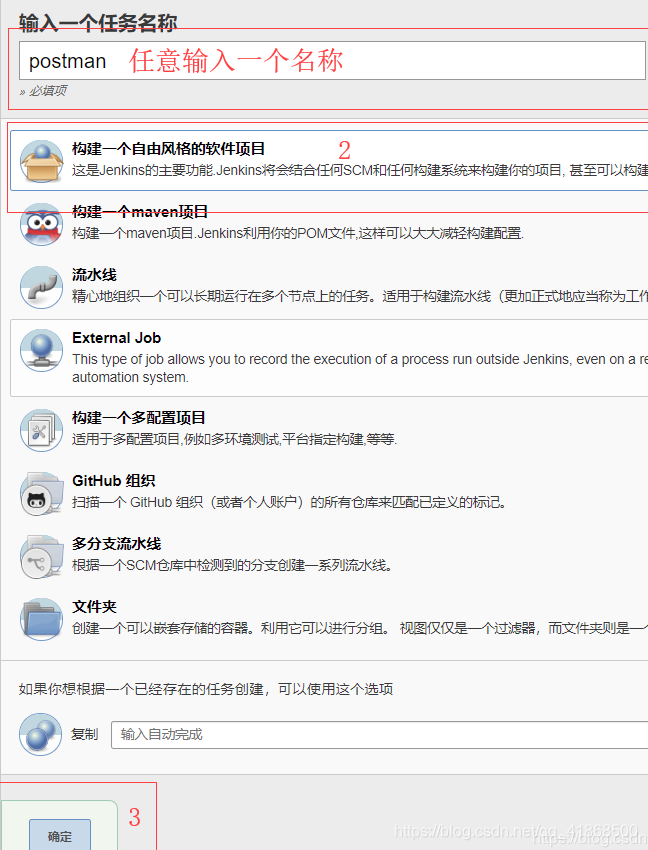Select 构建一个自由风格的软件项目 title
The width and height of the screenshot is (648, 850).
[168, 149]
